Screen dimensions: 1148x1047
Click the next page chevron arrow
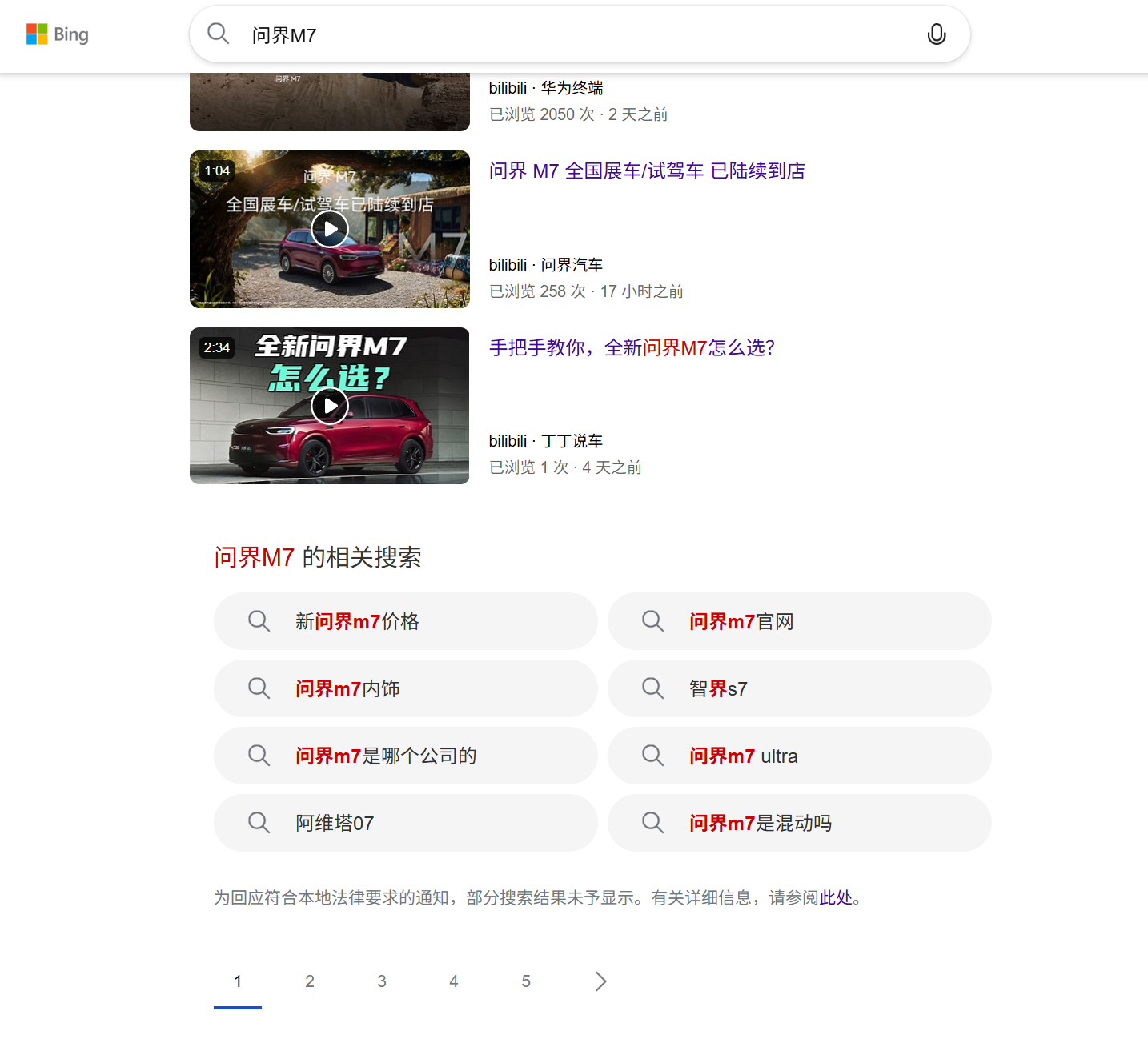(x=601, y=981)
